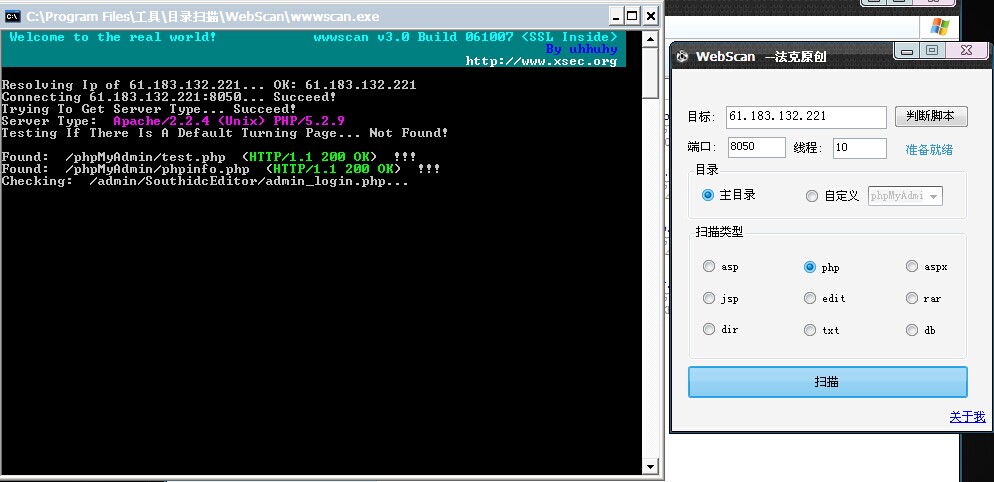Open the phpMyAdmi custom directory dropdown
This screenshot has width=994, height=482.
coord(905,196)
